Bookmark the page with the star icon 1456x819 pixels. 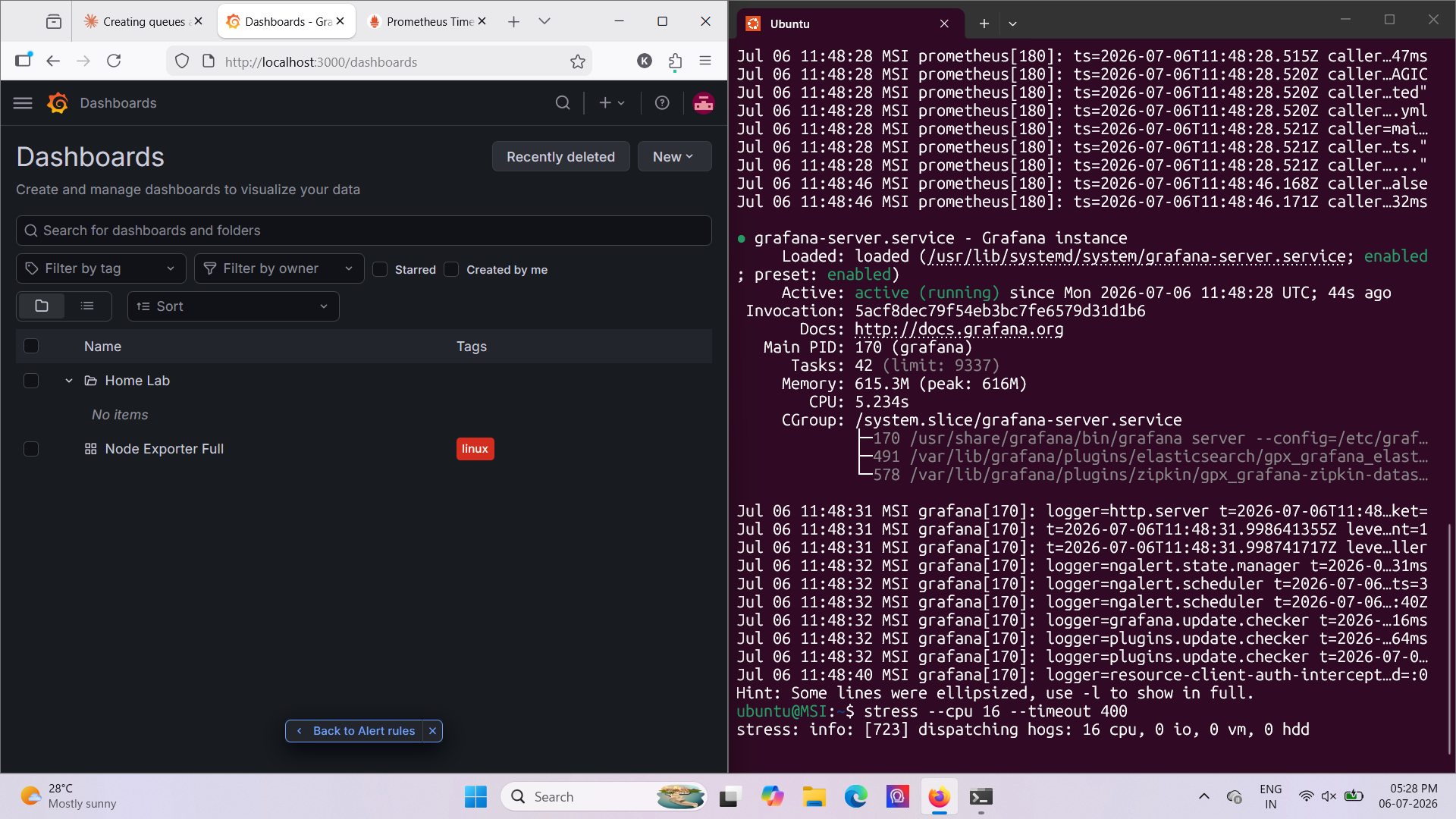(x=578, y=62)
